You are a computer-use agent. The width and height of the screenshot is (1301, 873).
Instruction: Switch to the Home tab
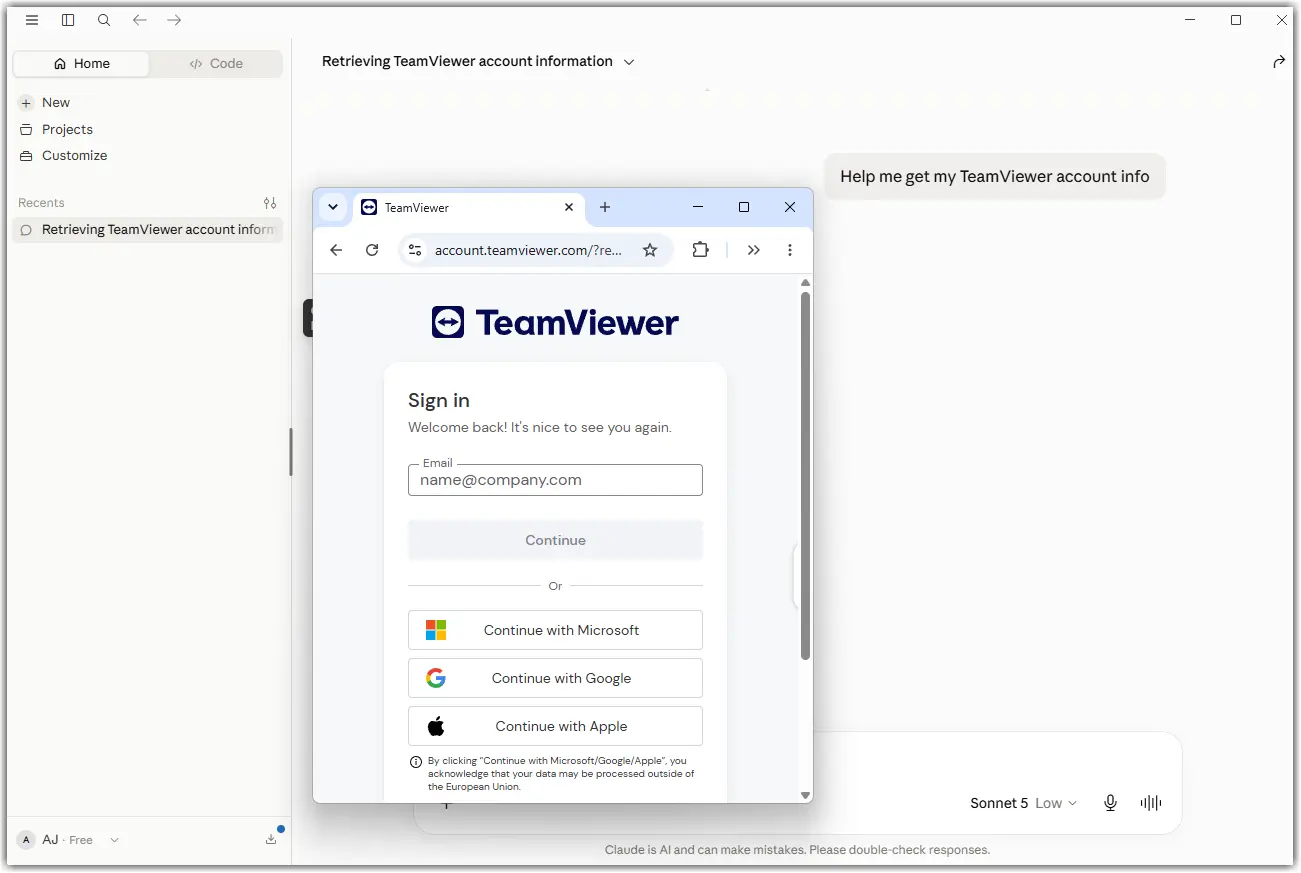[x=81, y=63]
